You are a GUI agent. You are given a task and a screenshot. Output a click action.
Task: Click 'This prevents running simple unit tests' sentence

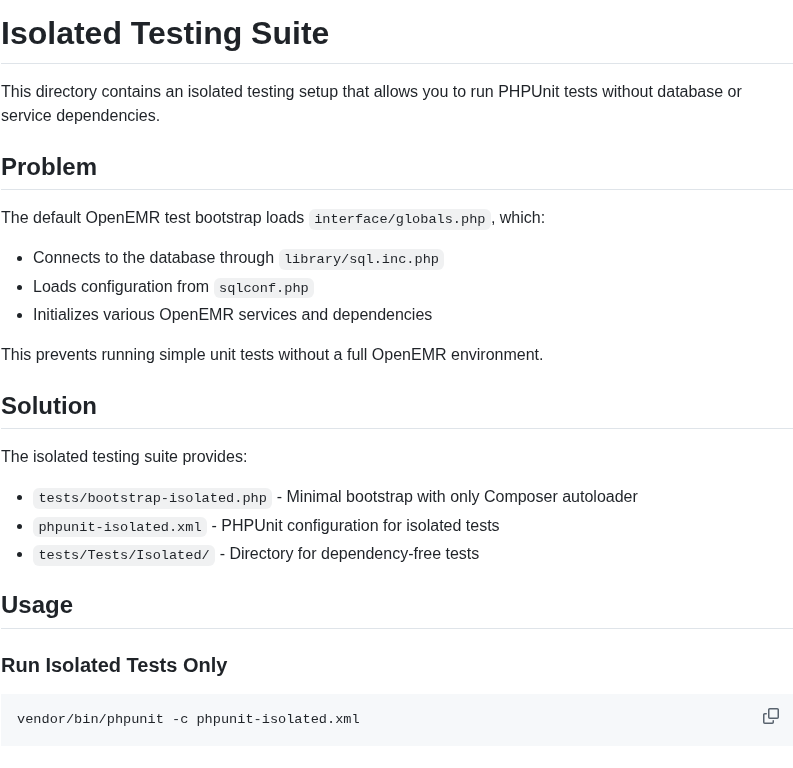click(x=272, y=354)
